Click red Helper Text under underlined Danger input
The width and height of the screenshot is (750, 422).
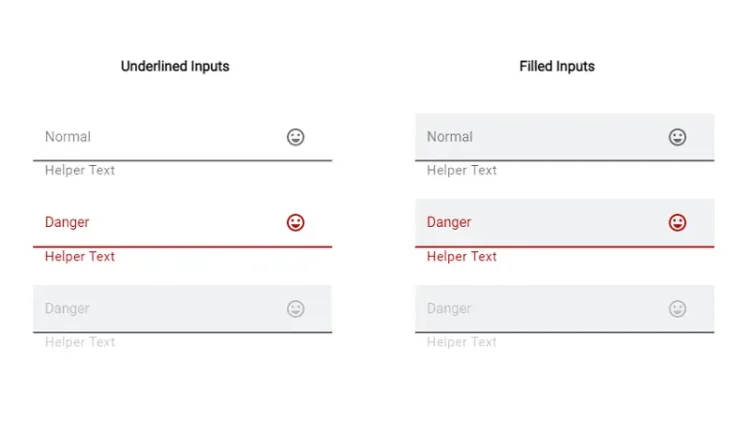click(80, 256)
